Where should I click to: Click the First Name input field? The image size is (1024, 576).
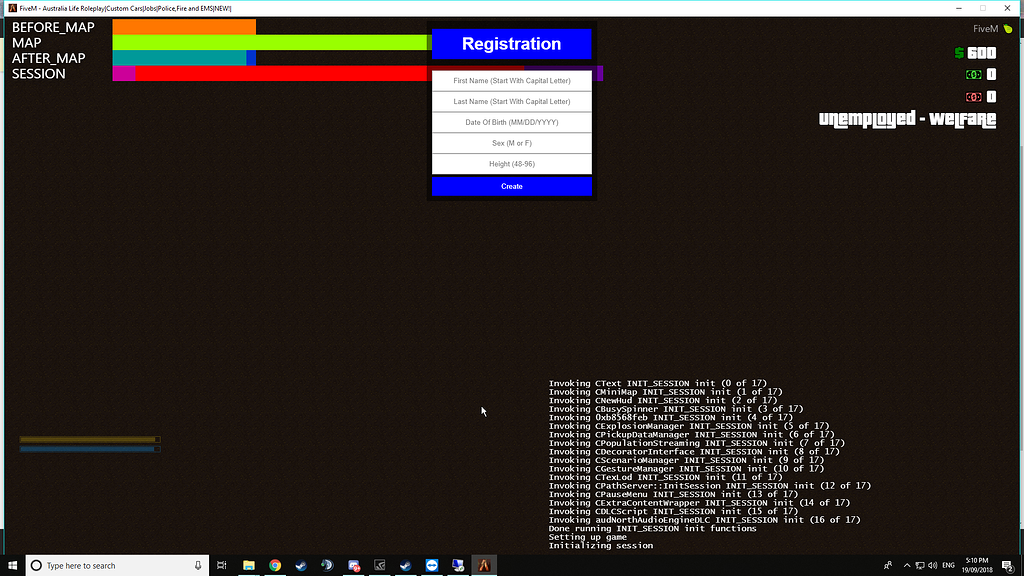(511, 80)
